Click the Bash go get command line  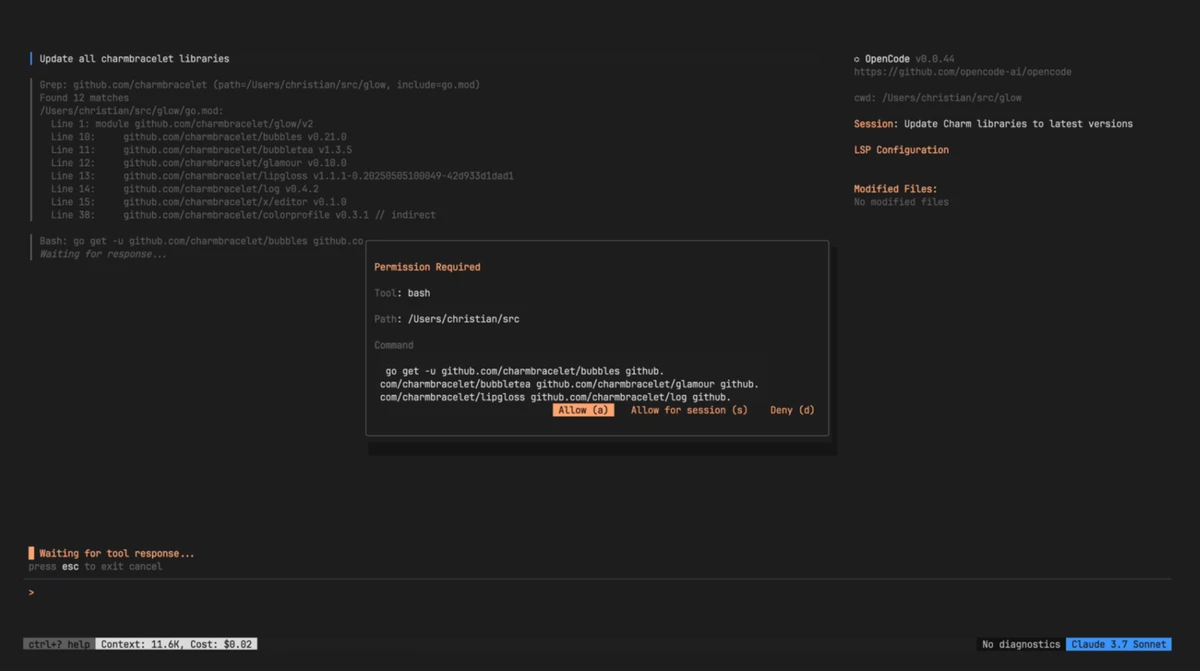click(202, 241)
